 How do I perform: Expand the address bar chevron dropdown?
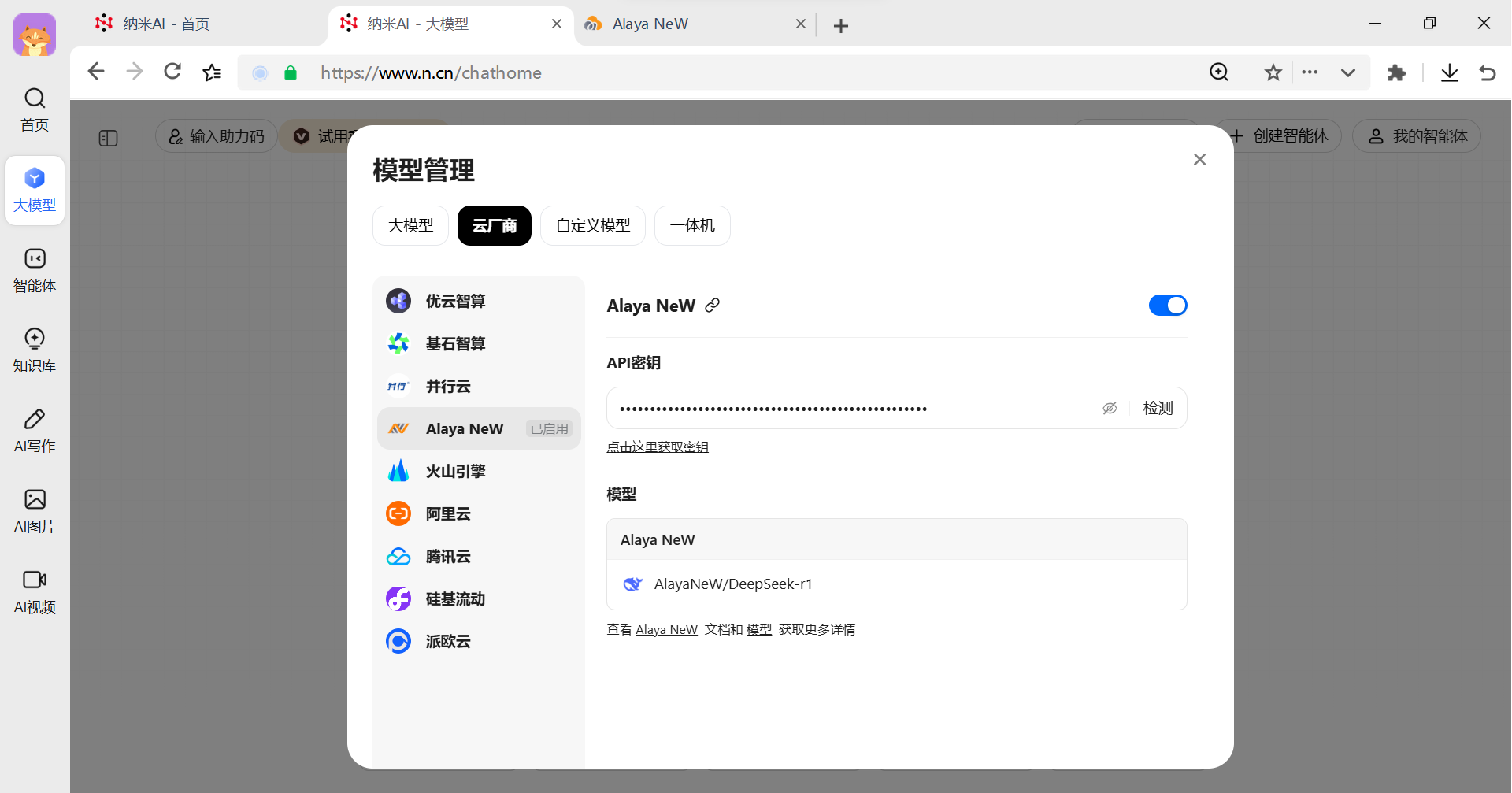click(x=1348, y=73)
